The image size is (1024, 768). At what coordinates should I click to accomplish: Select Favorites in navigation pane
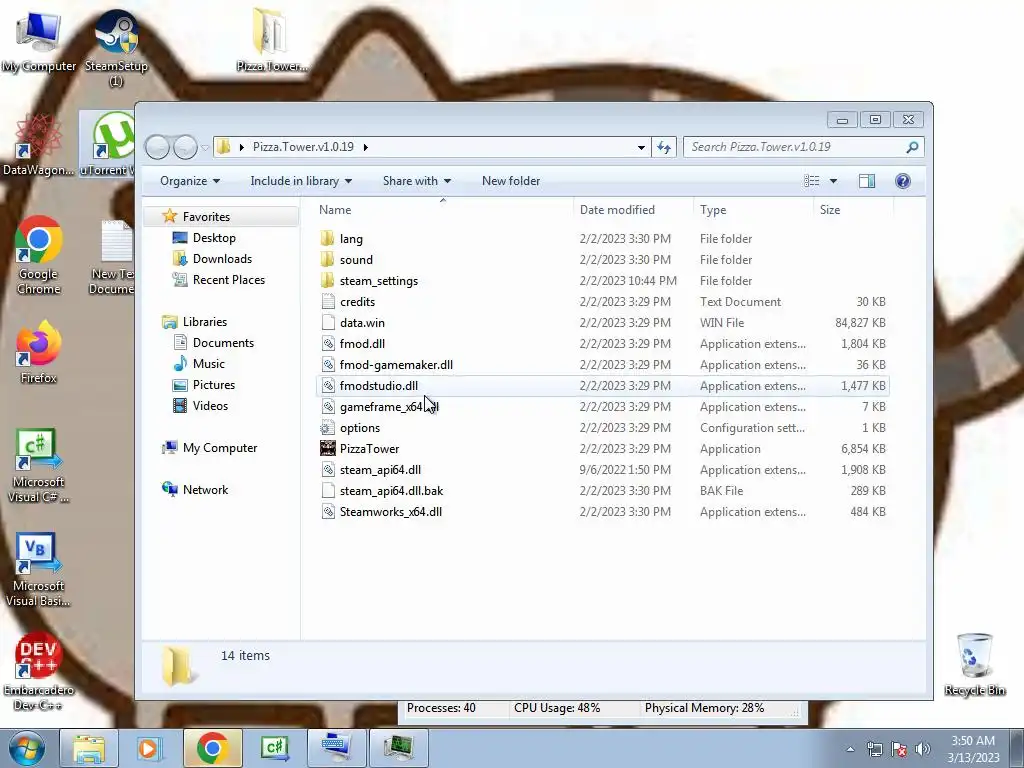(206, 216)
